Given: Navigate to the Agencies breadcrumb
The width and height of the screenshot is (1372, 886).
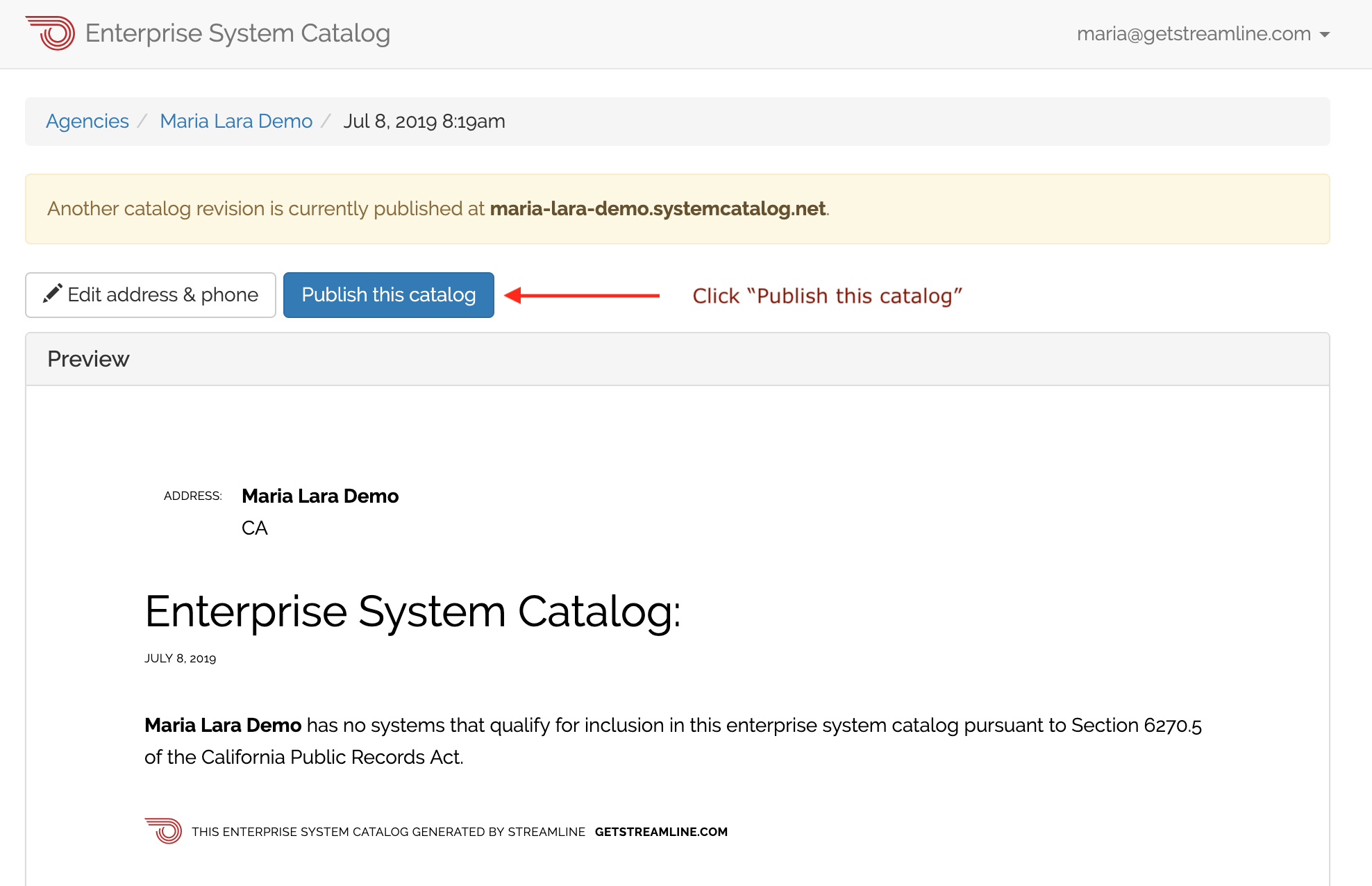Looking at the screenshot, I should click(87, 121).
